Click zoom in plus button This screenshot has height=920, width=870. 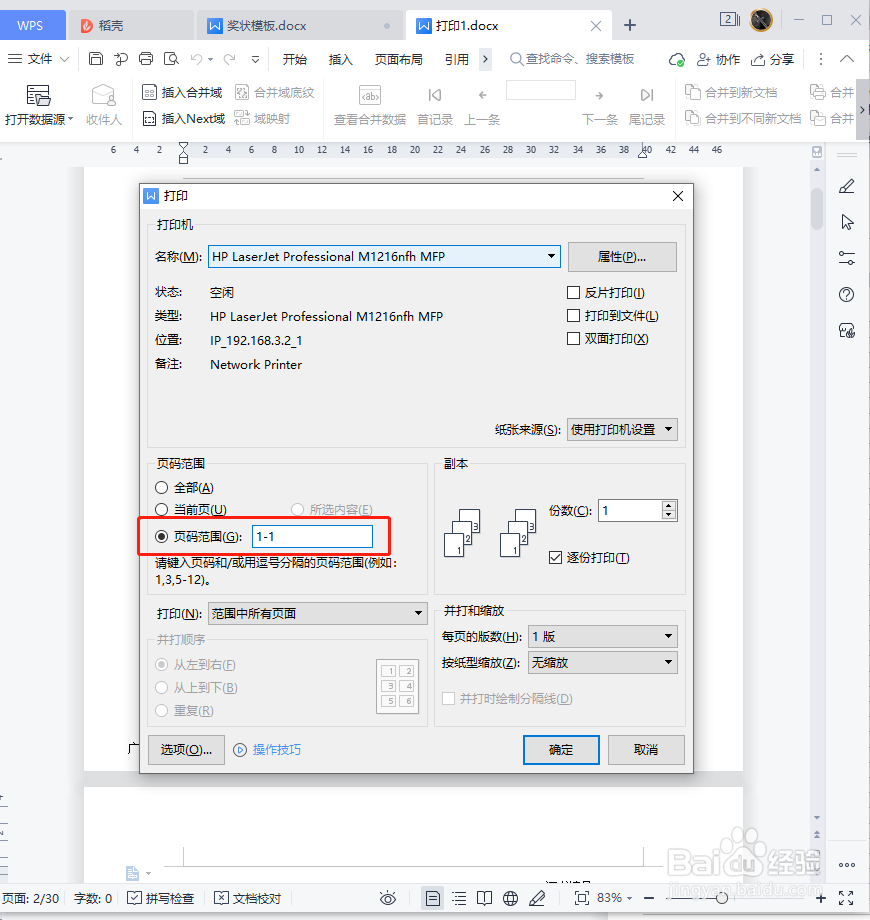[x=821, y=898]
